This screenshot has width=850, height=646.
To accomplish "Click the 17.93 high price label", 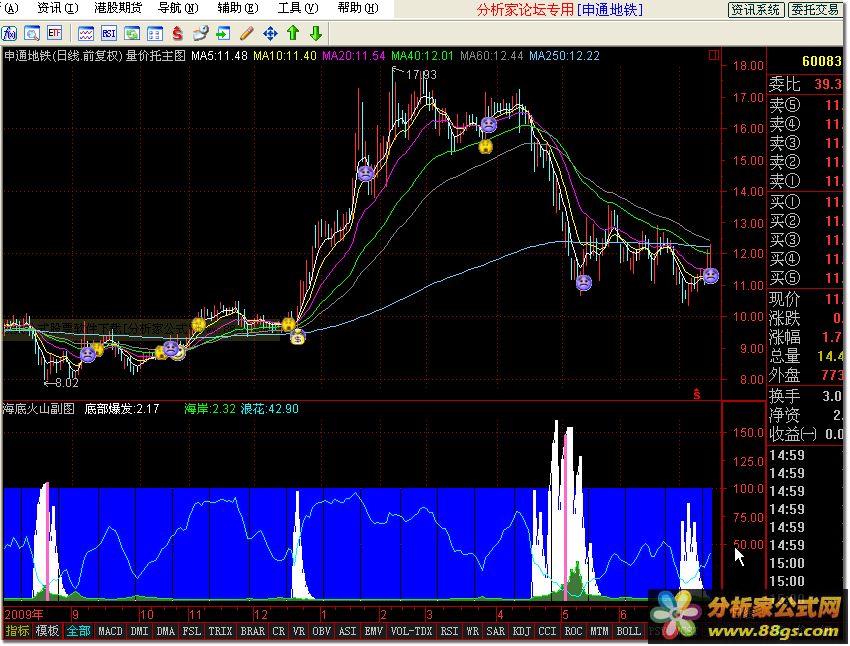I will [421, 75].
